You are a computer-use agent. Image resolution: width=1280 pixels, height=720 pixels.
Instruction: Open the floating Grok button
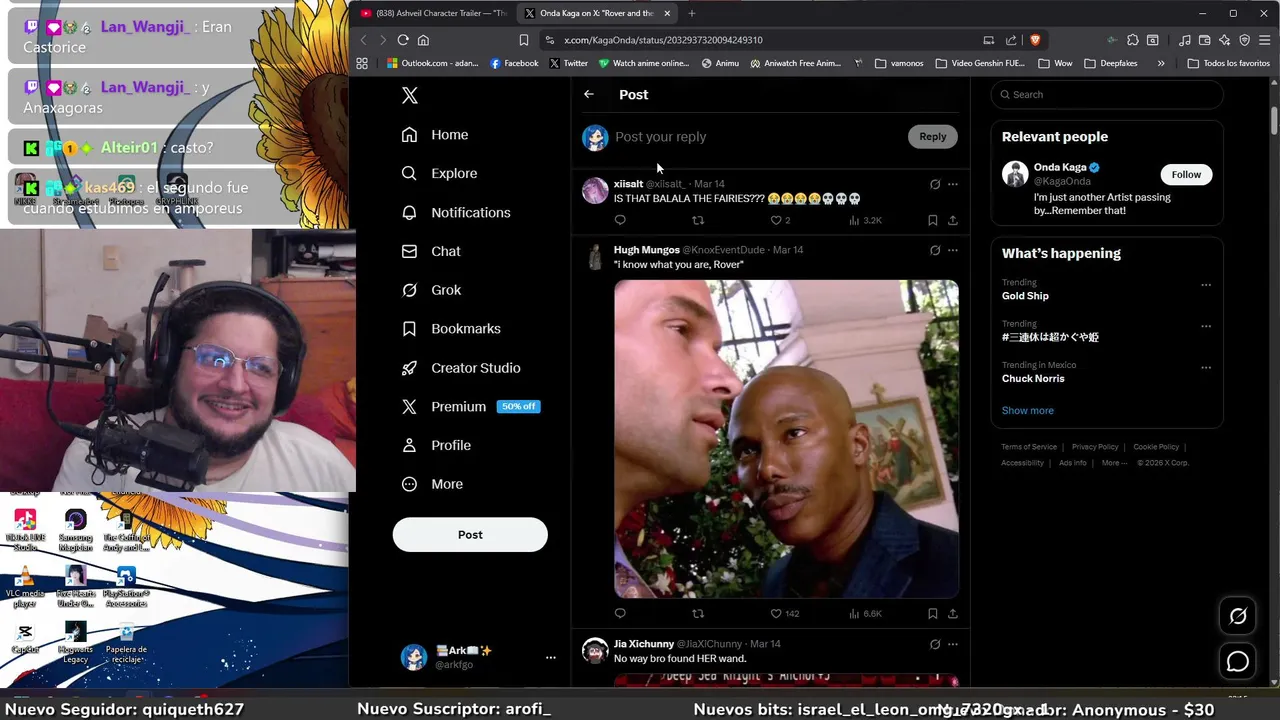tap(1238, 616)
